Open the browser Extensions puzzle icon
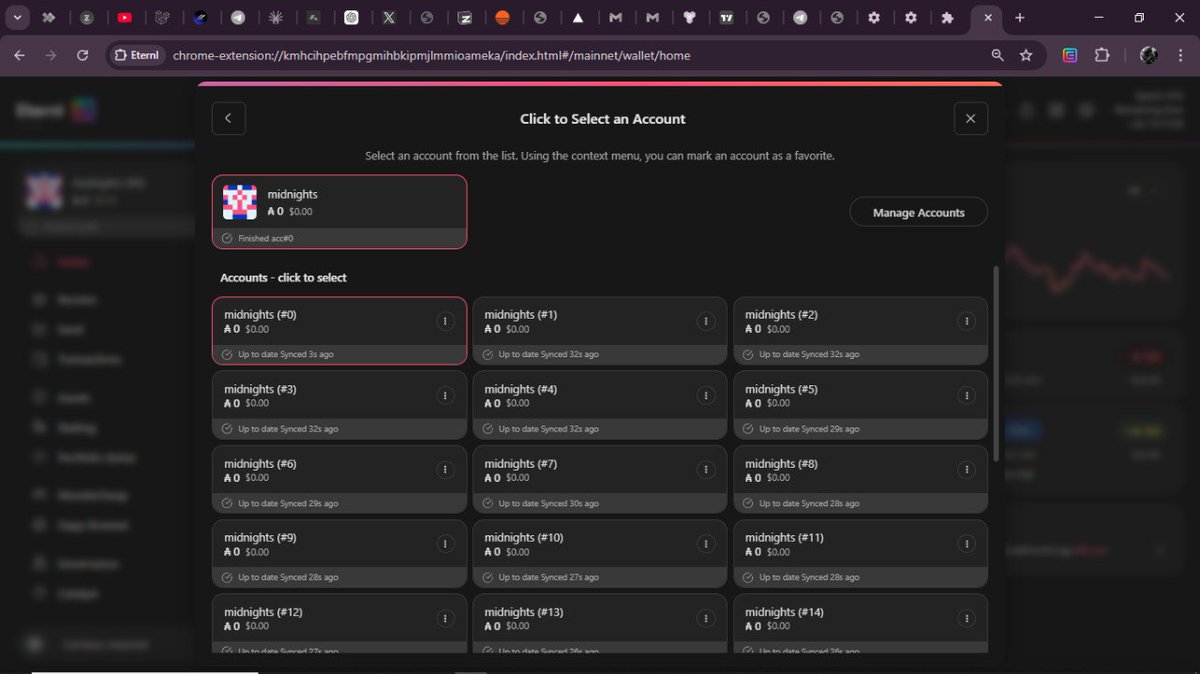The width and height of the screenshot is (1200, 674). 1102,55
